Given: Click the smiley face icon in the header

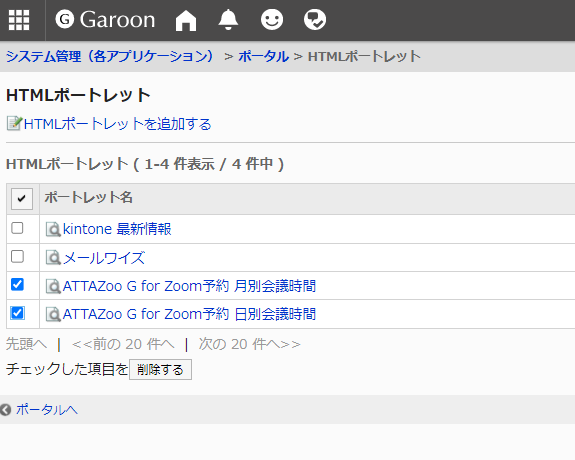Looking at the screenshot, I should coord(272,19).
